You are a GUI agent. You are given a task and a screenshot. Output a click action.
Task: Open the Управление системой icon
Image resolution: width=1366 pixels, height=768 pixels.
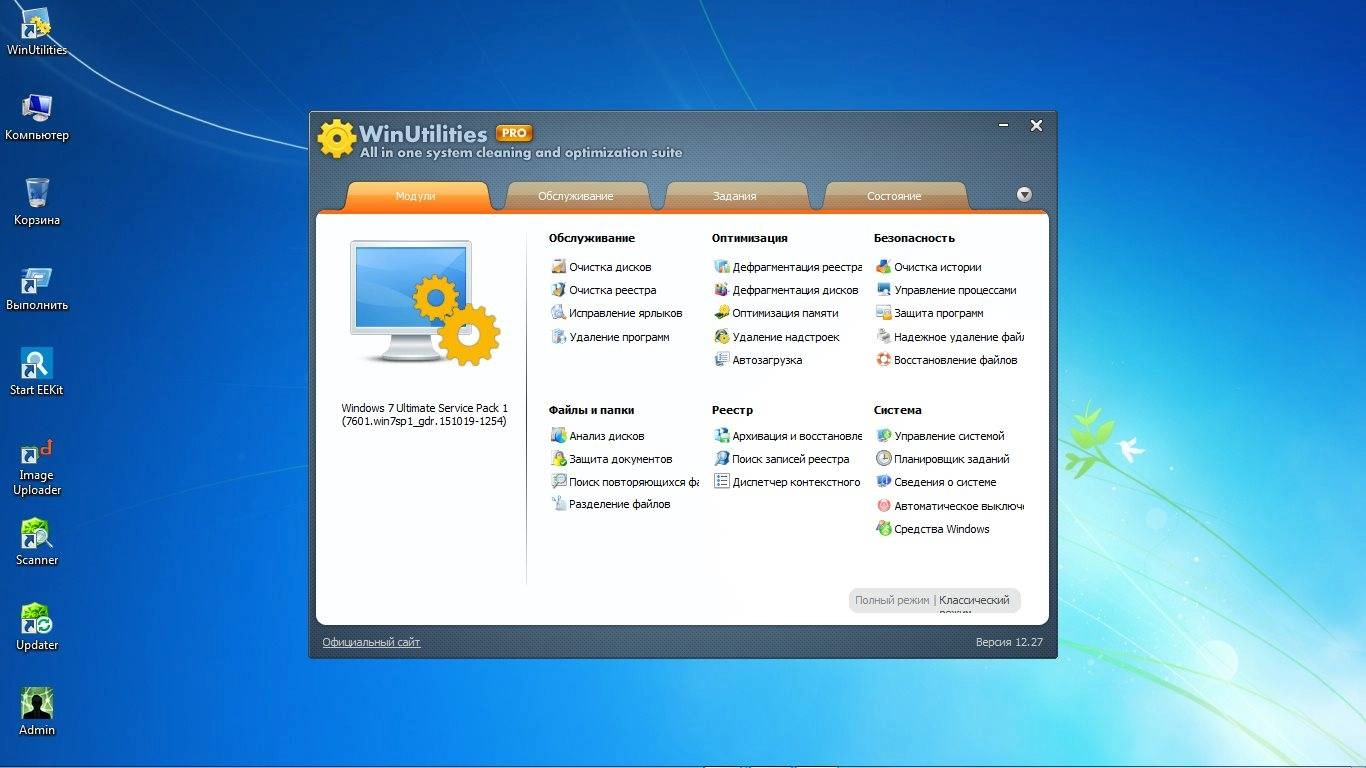point(884,436)
